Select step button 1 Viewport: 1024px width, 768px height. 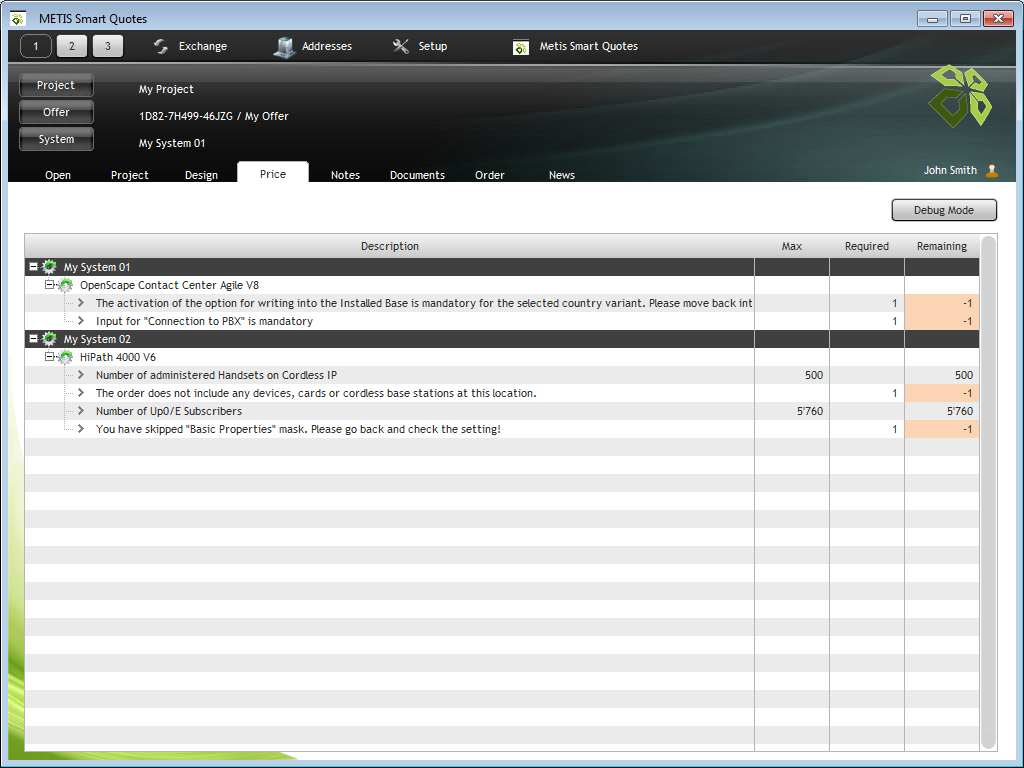coord(36,46)
